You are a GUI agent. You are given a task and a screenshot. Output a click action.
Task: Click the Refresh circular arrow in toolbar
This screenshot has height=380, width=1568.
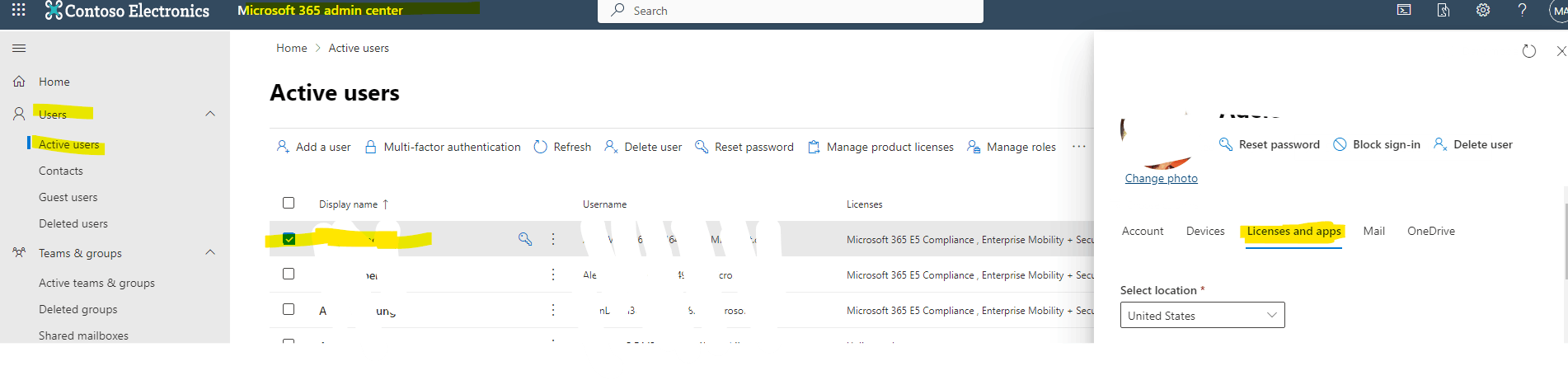pos(540,147)
